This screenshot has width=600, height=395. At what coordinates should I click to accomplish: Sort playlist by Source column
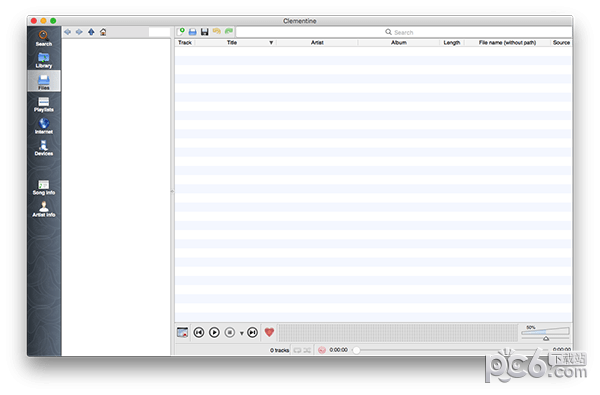(561, 42)
